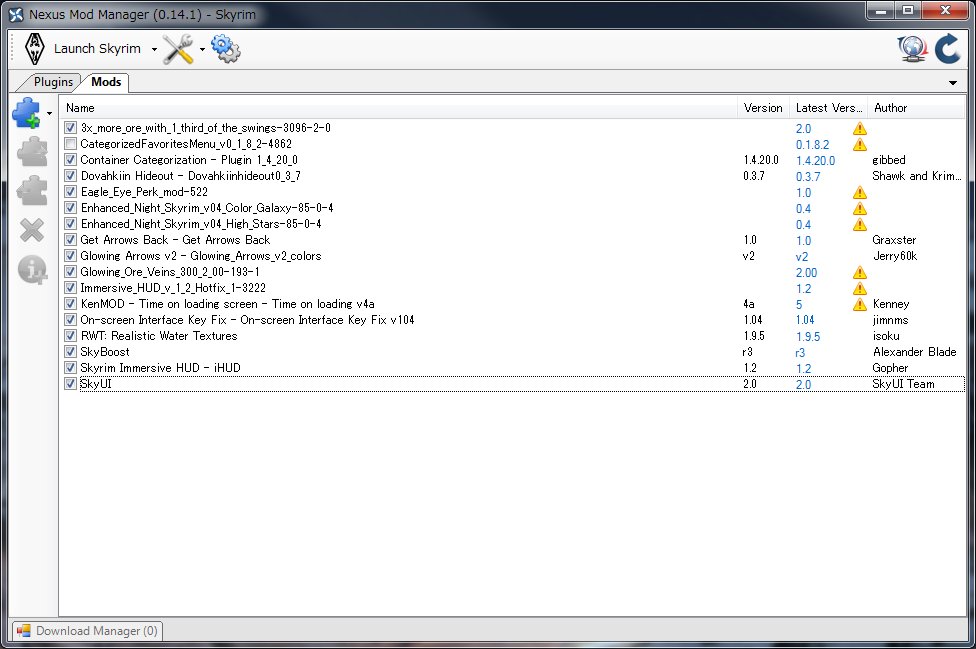Select the On-screen Interface Key Fix mod name
The width and height of the screenshot is (976, 649).
click(x=247, y=320)
